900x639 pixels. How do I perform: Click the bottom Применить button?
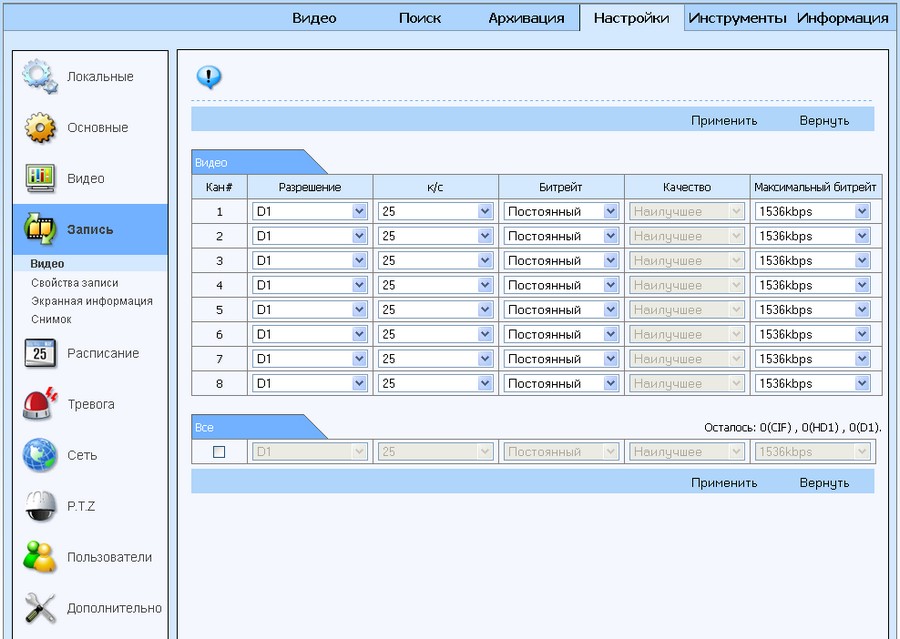click(724, 483)
